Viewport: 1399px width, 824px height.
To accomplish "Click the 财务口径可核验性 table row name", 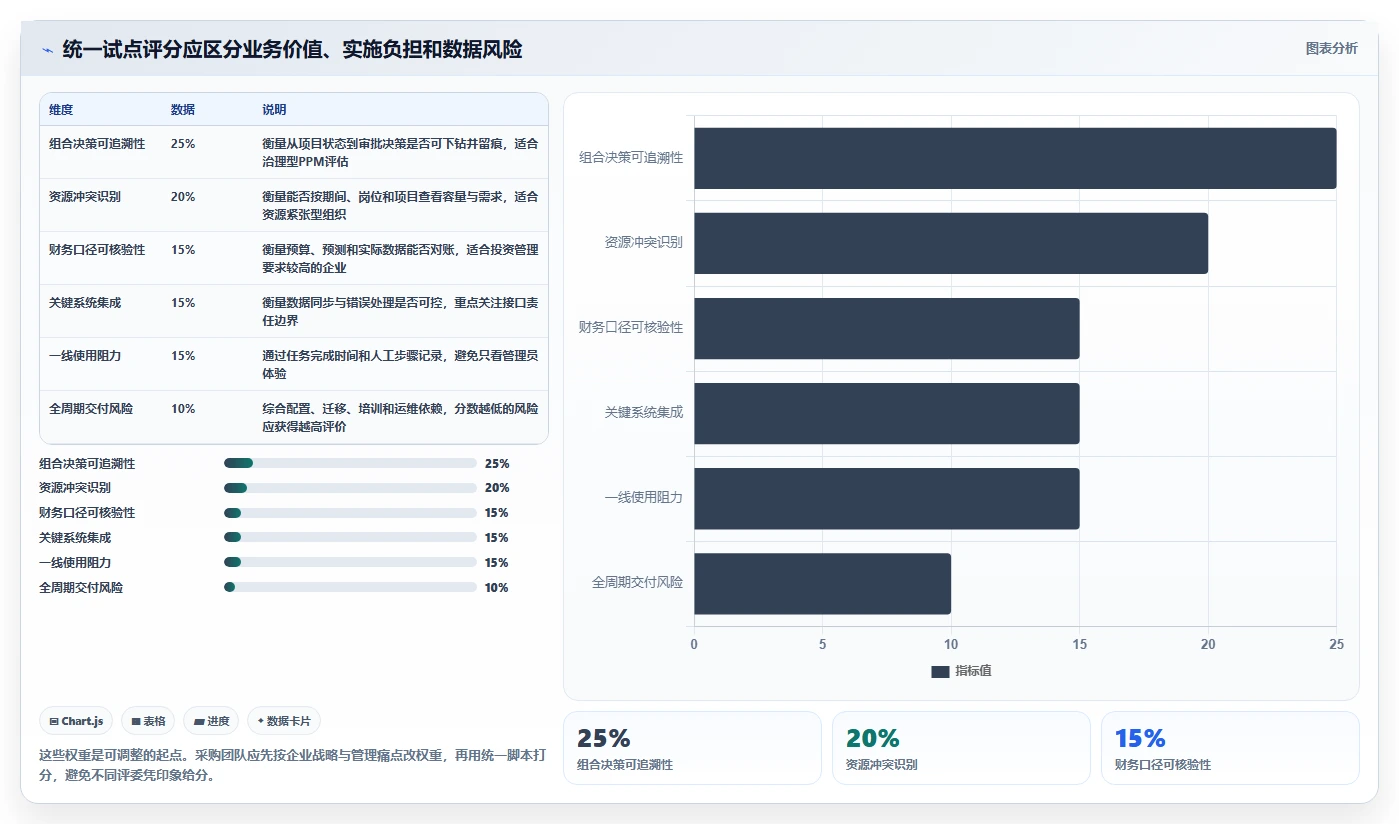I will 97,250.
